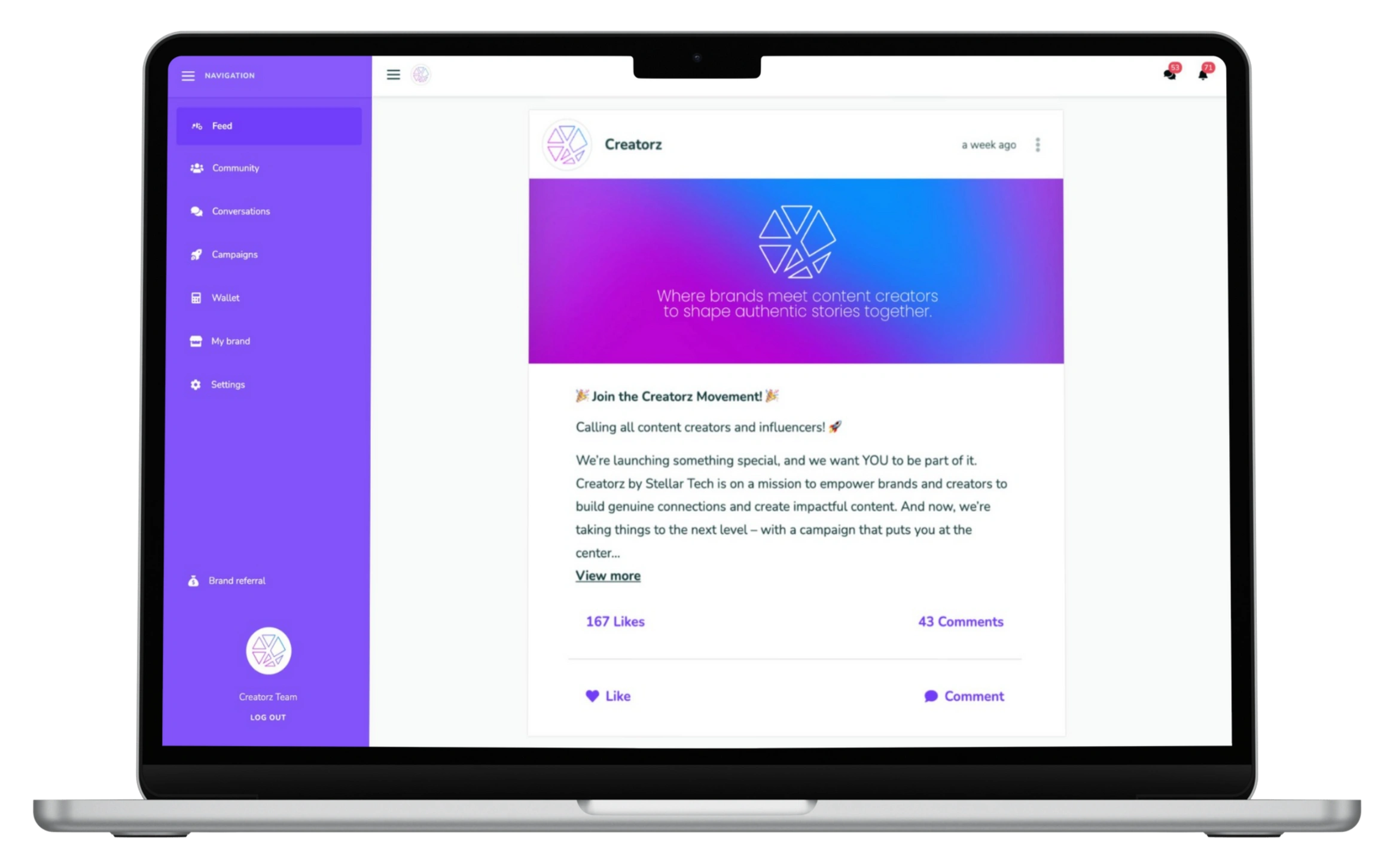Select the Campaigns icon

(x=196, y=254)
